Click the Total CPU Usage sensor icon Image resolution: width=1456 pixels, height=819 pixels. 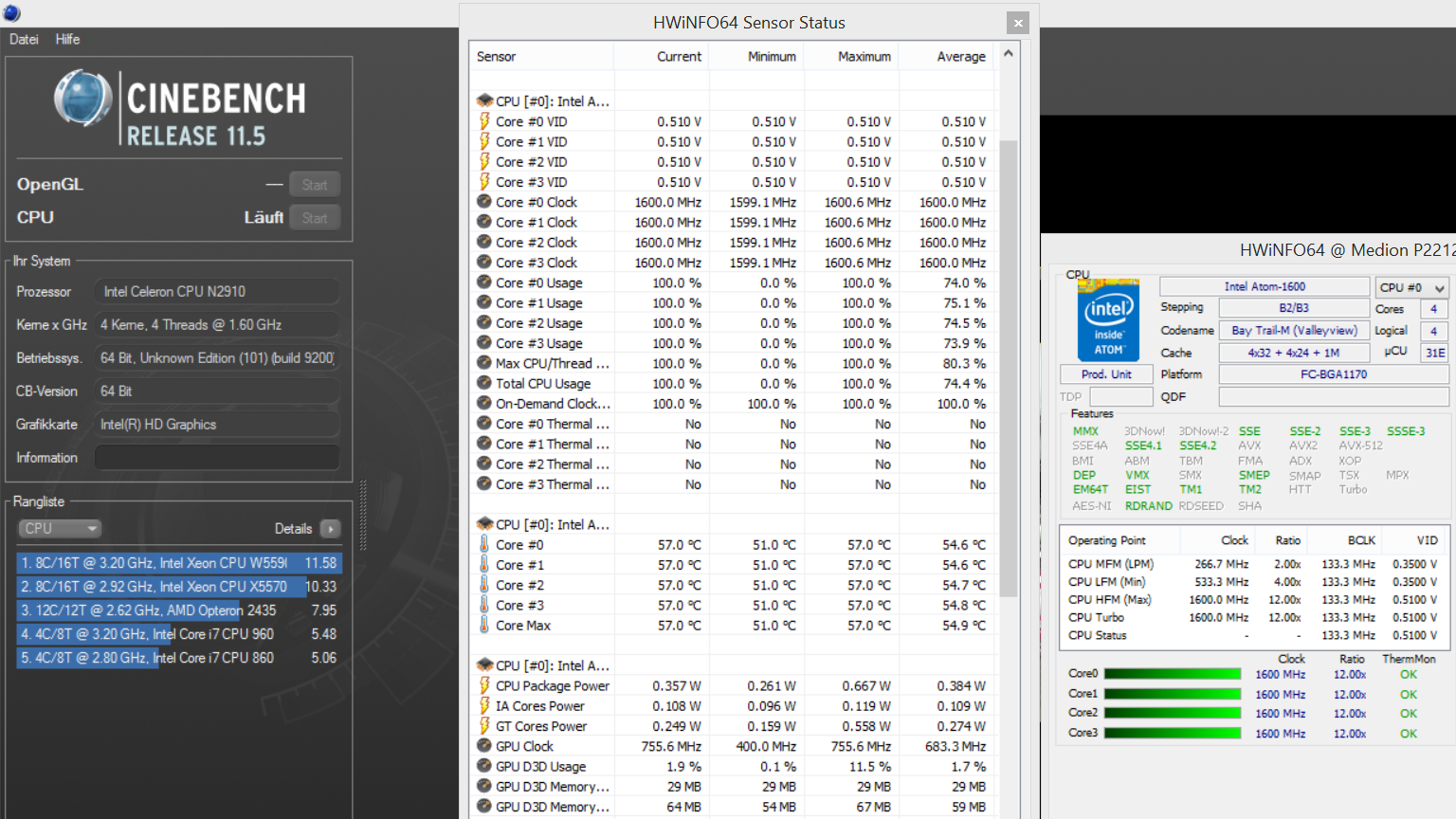point(484,383)
